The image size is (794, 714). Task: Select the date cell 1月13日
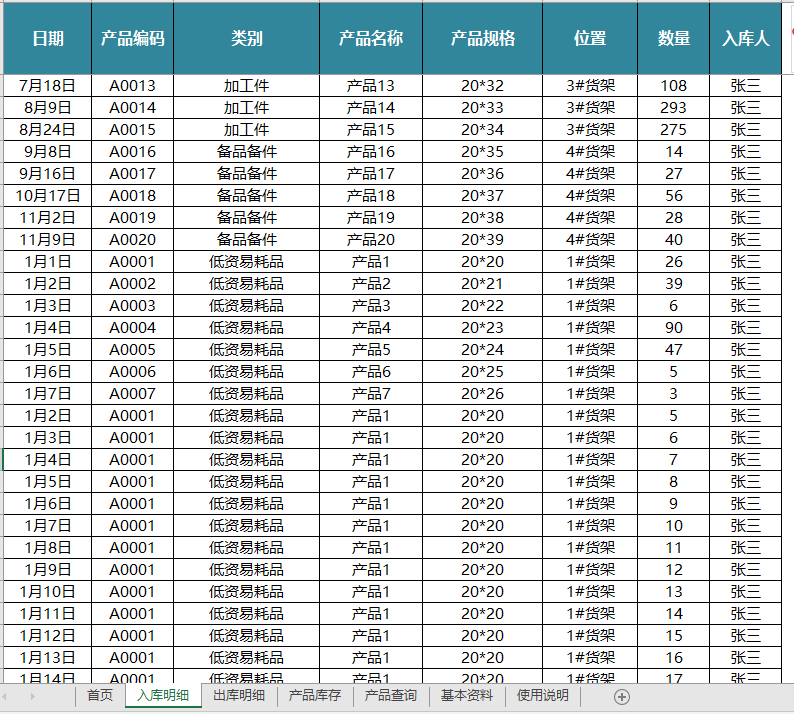pos(48,658)
